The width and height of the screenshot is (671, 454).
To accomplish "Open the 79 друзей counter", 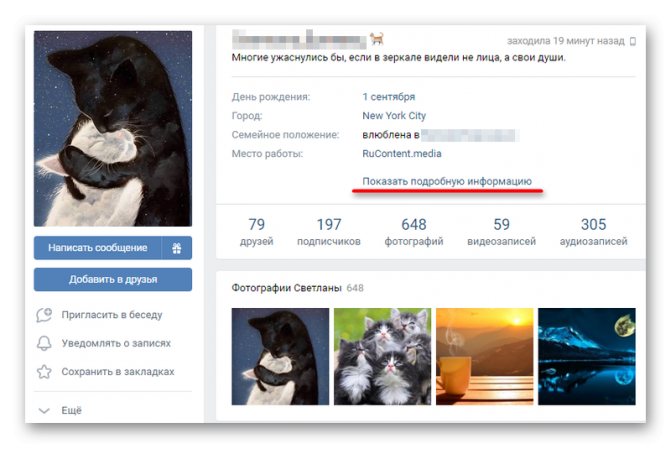I will pyautogui.click(x=256, y=231).
